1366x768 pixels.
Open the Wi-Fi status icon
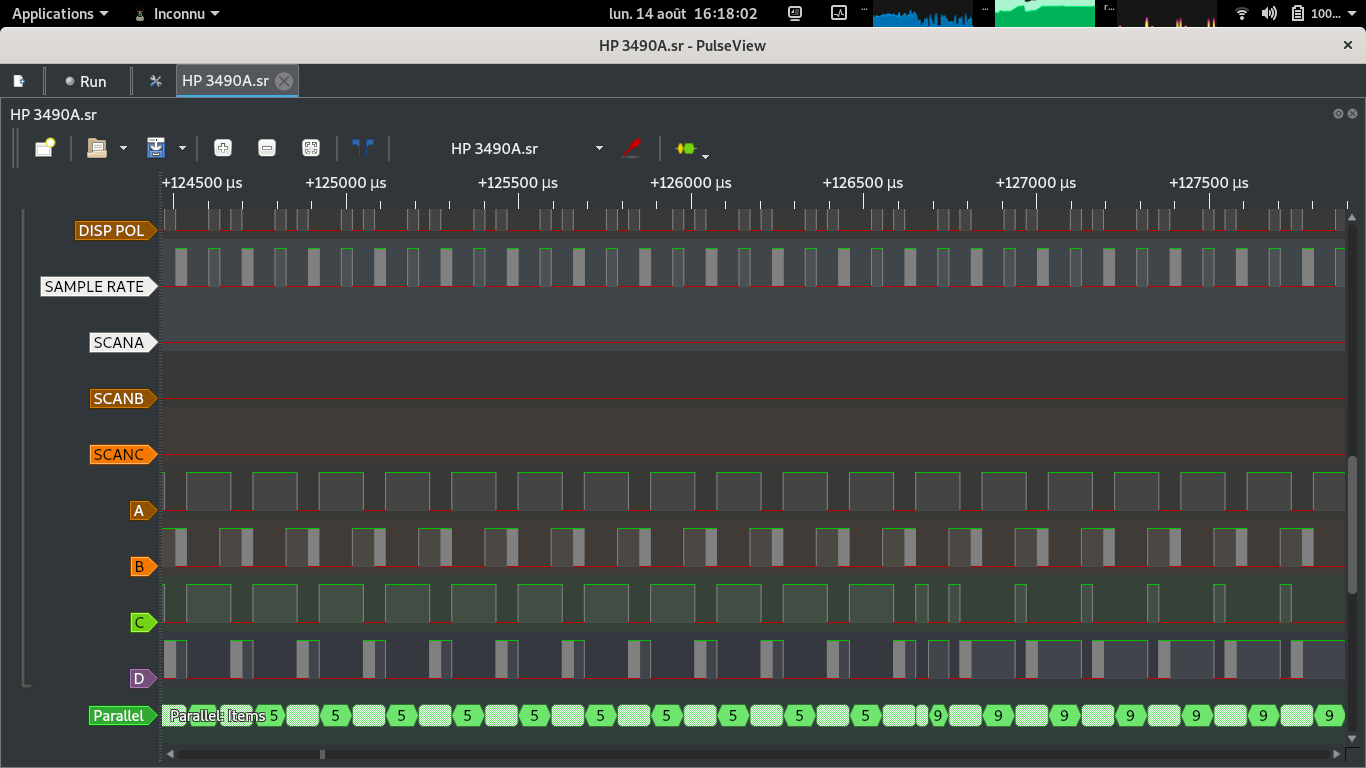[1242, 14]
